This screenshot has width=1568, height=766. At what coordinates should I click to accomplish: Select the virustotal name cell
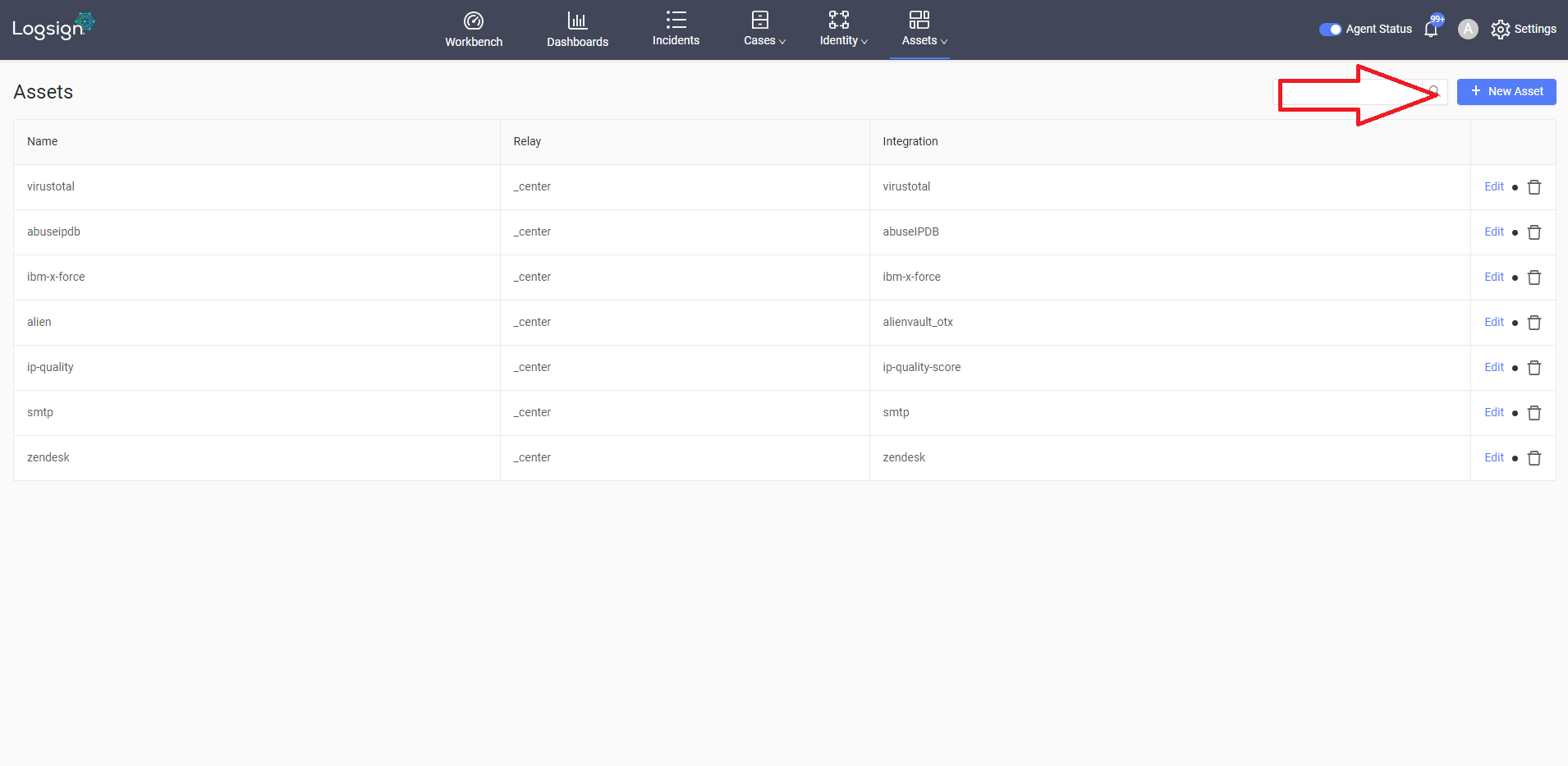[x=257, y=187]
